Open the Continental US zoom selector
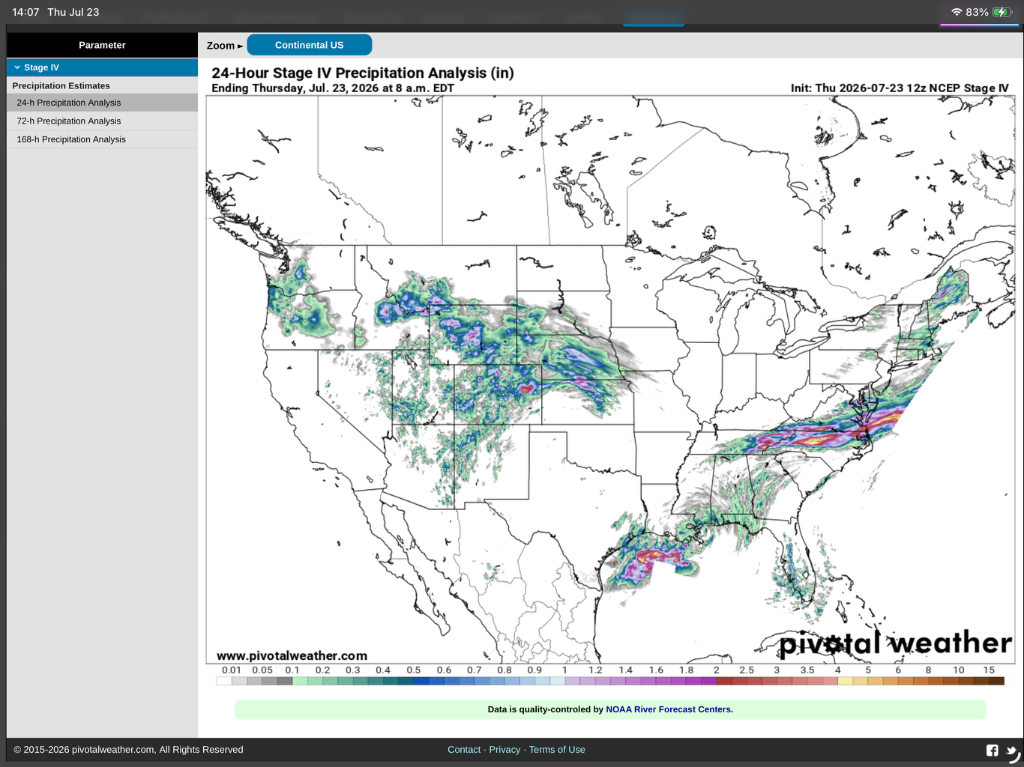Viewport: 1024px width, 767px height. (310, 45)
